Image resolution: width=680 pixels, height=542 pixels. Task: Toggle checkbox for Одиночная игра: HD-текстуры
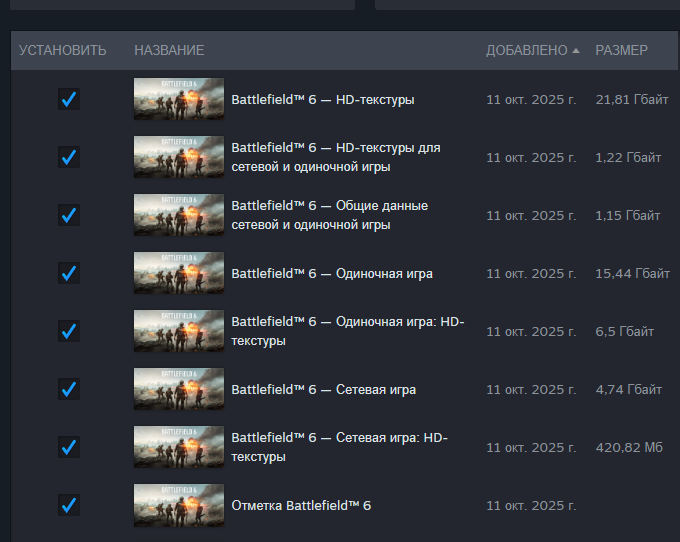point(69,331)
